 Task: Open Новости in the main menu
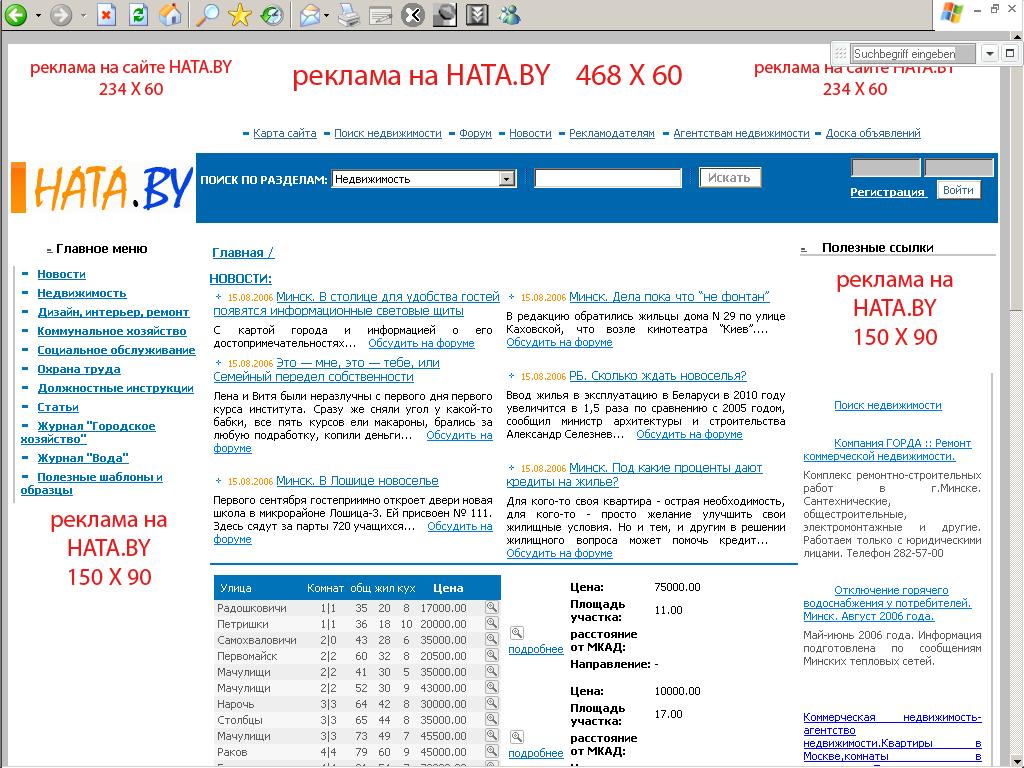click(x=61, y=274)
